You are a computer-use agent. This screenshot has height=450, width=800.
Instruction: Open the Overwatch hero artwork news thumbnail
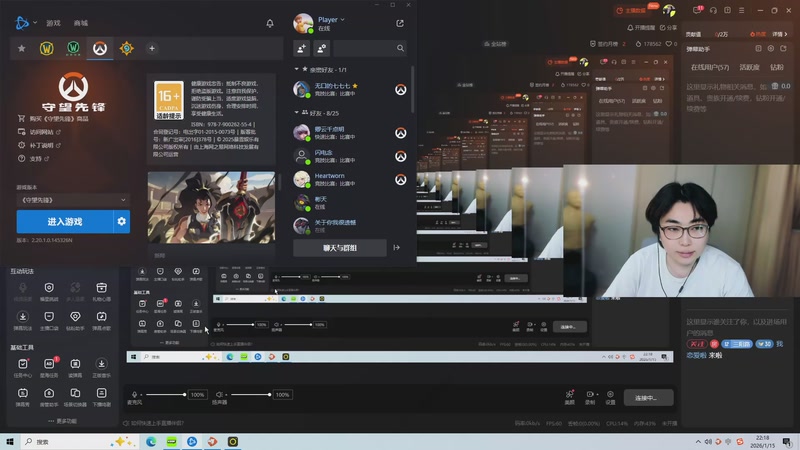click(x=211, y=207)
